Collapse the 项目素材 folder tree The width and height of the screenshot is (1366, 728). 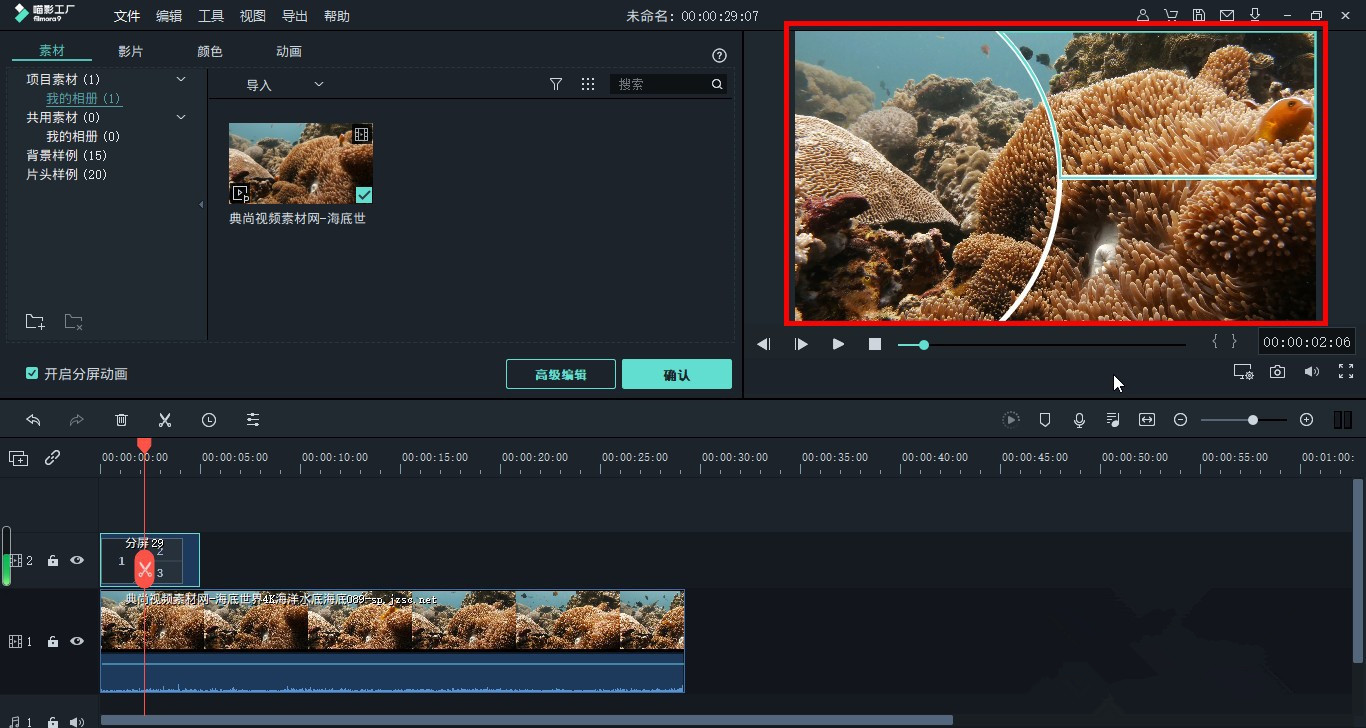point(181,79)
